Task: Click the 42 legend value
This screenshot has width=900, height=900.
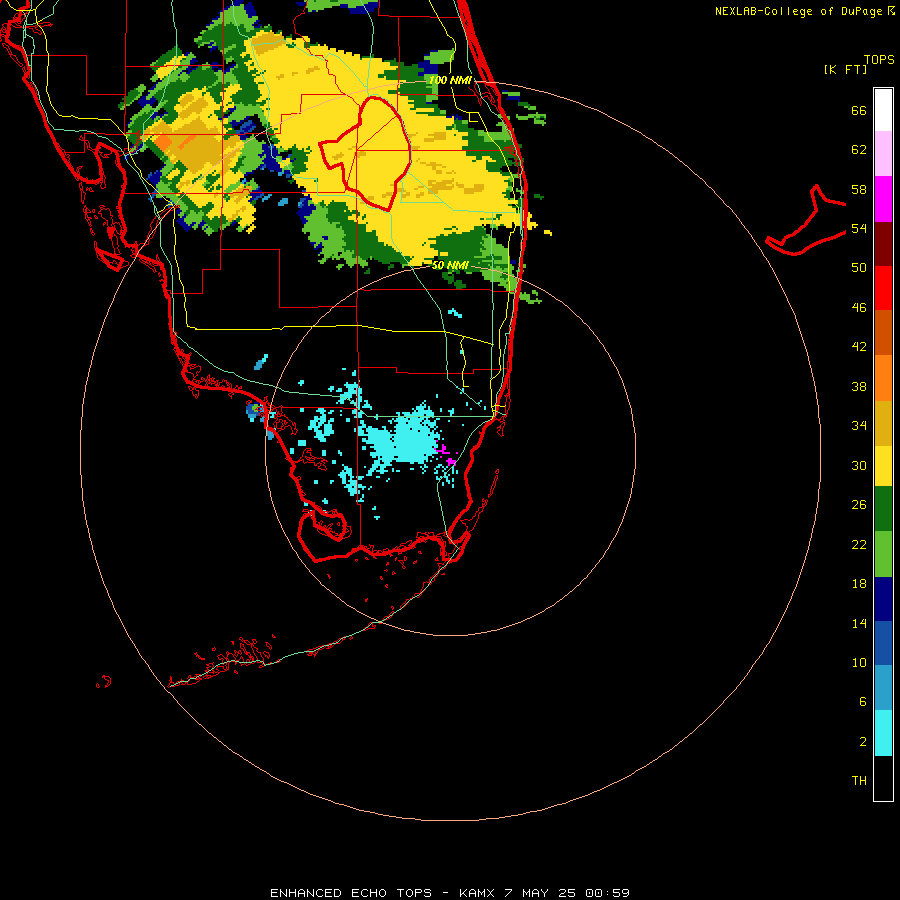Action: click(859, 347)
